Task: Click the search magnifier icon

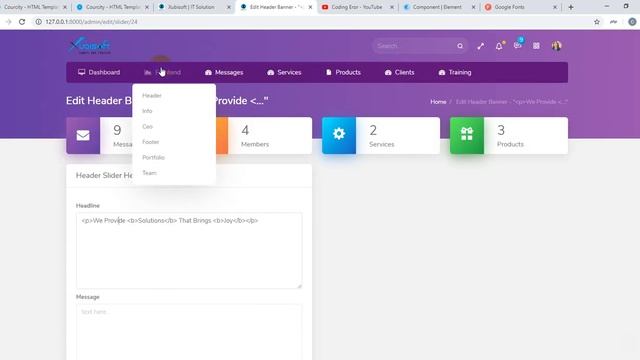Action: click(460, 46)
